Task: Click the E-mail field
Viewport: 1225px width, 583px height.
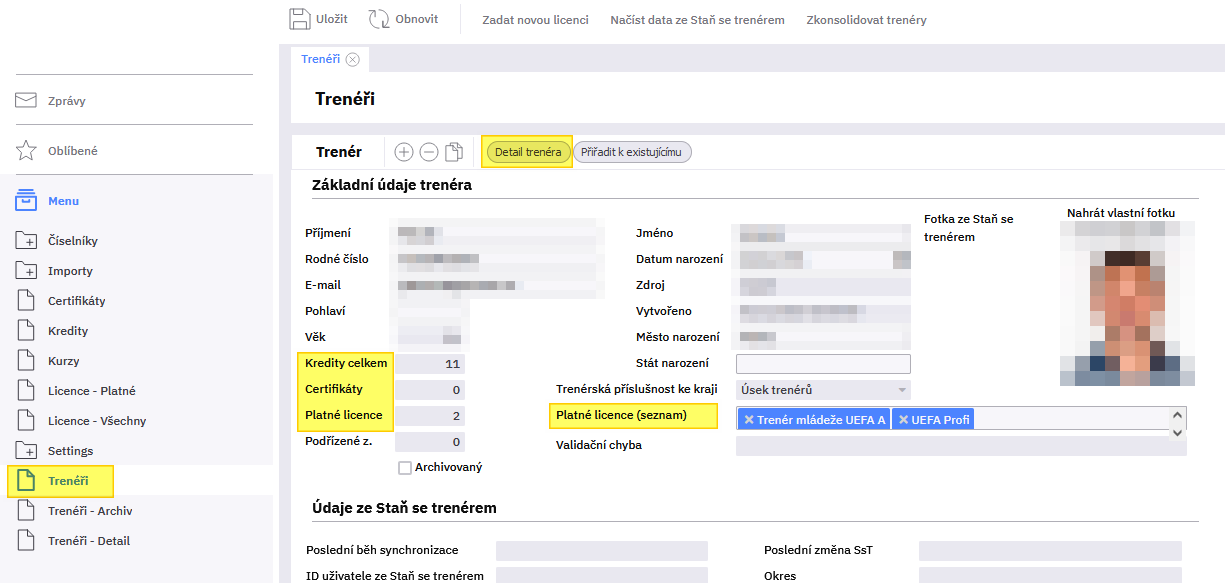Action: pos(500,286)
